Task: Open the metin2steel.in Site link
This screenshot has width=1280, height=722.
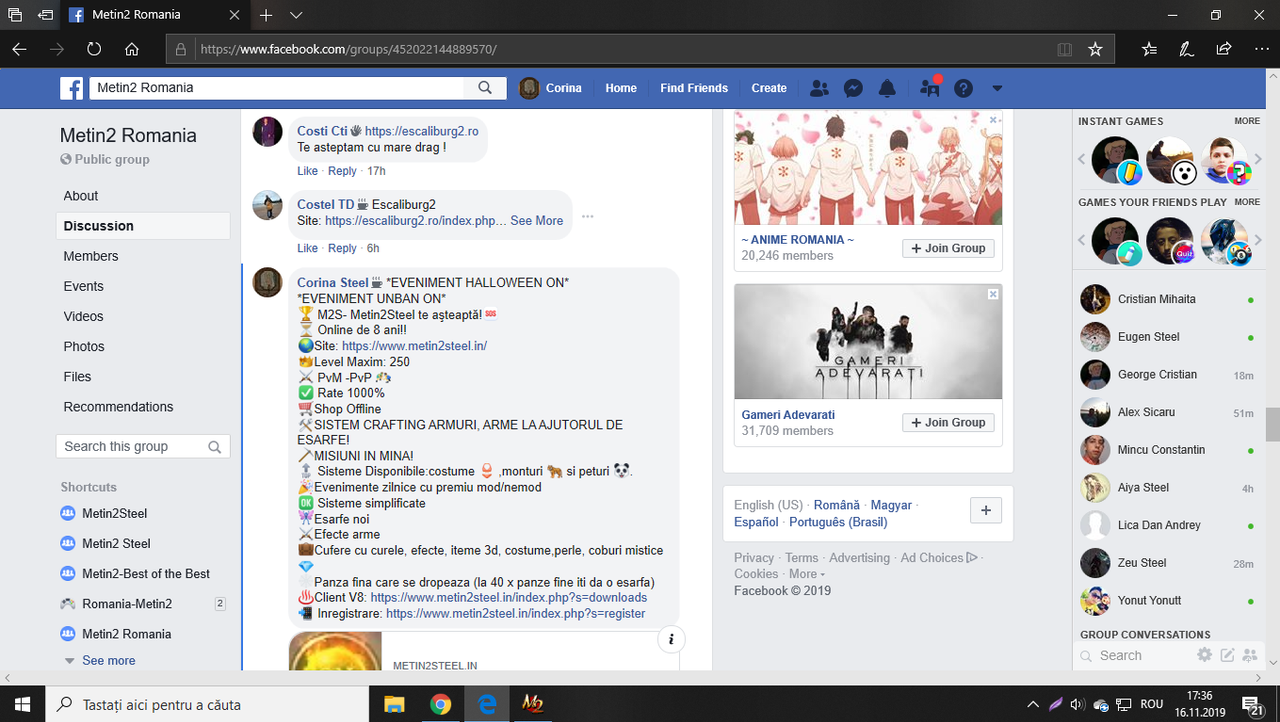Action: tap(414, 346)
